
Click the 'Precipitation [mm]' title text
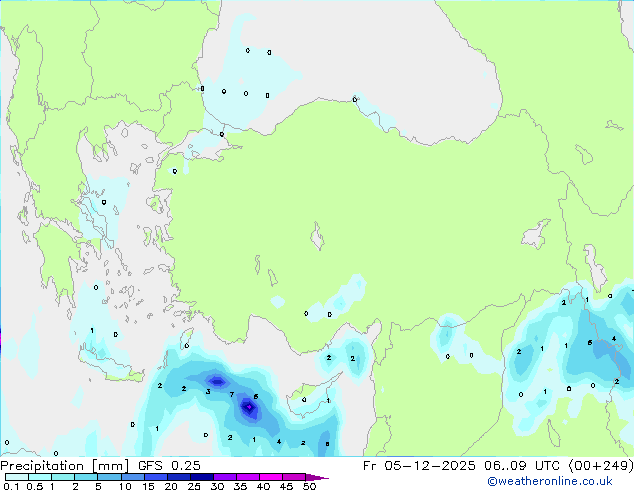click(64, 466)
